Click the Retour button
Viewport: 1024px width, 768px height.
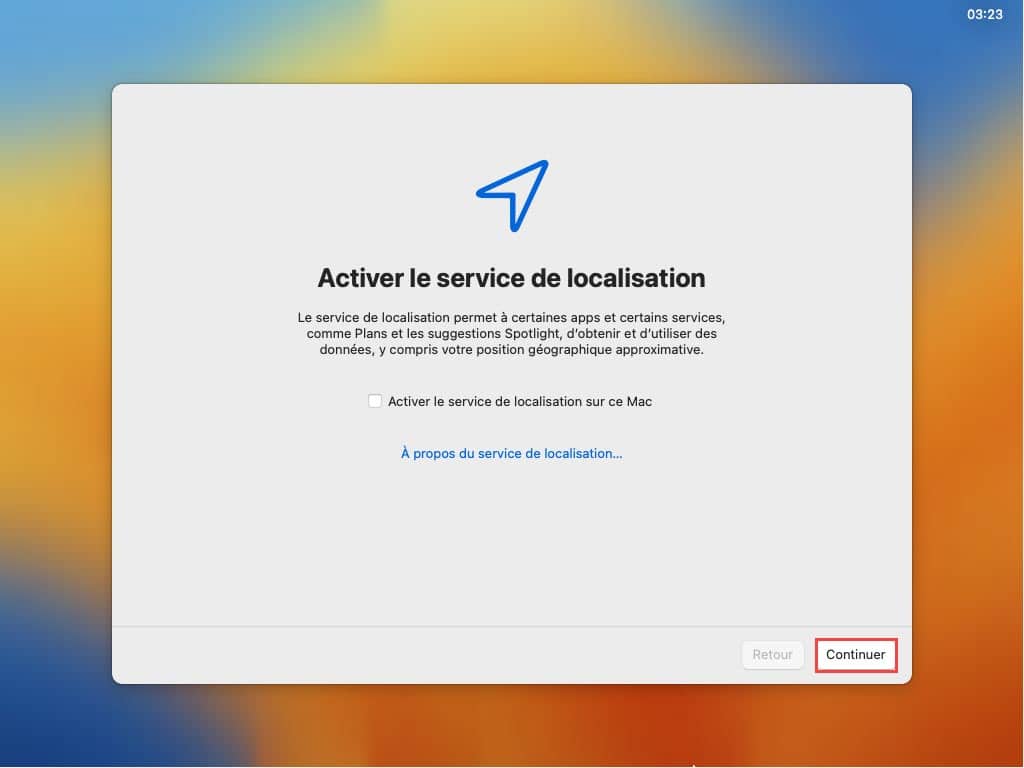tap(772, 654)
